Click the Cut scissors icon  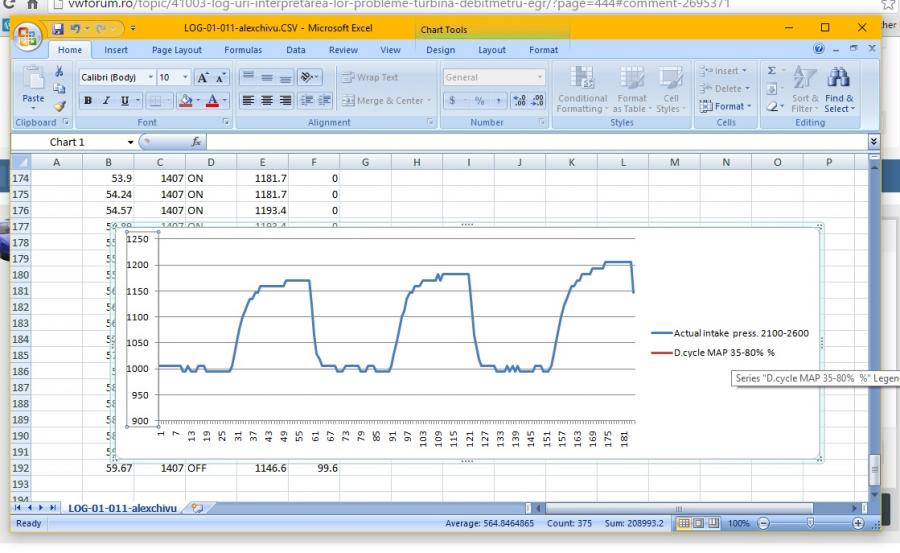point(59,72)
